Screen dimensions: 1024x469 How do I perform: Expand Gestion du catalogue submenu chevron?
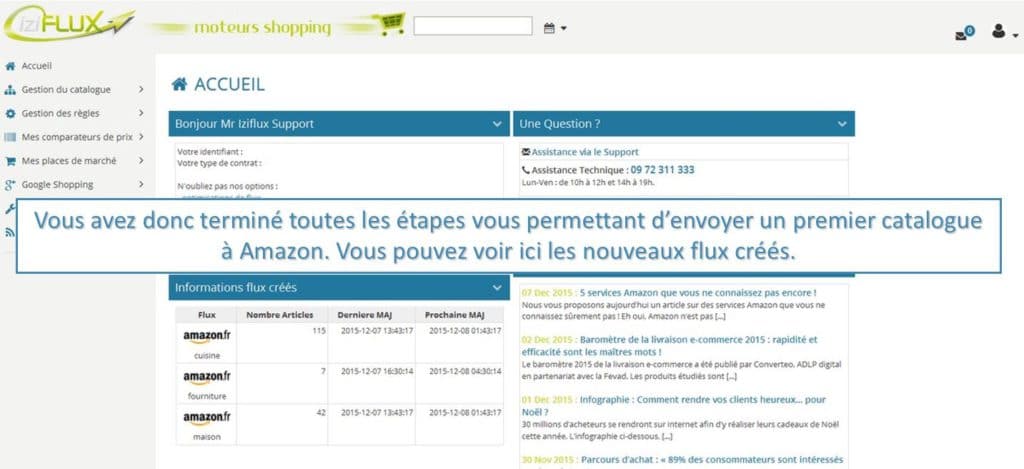point(141,89)
